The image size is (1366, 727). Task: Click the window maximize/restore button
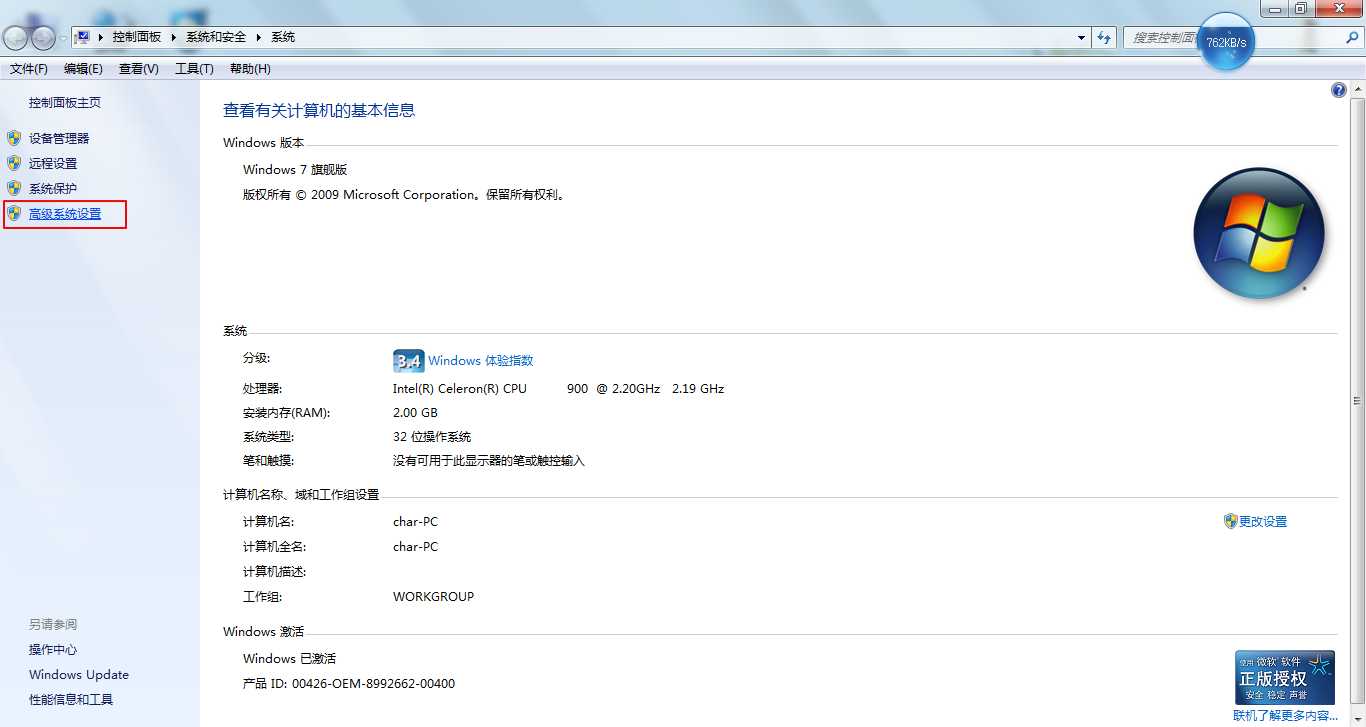tap(1300, 8)
